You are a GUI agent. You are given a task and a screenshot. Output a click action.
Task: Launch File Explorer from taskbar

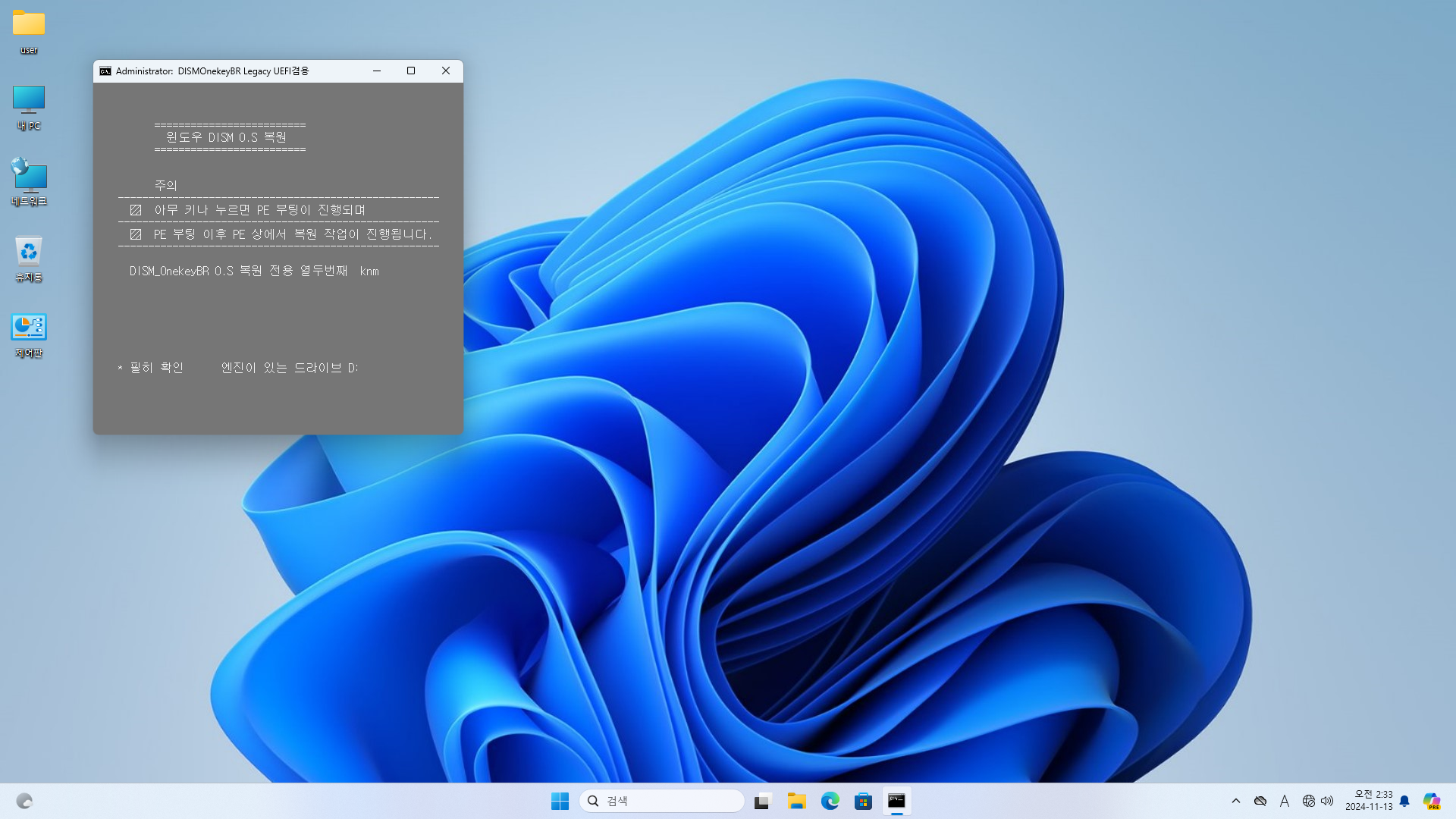click(x=796, y=801)
